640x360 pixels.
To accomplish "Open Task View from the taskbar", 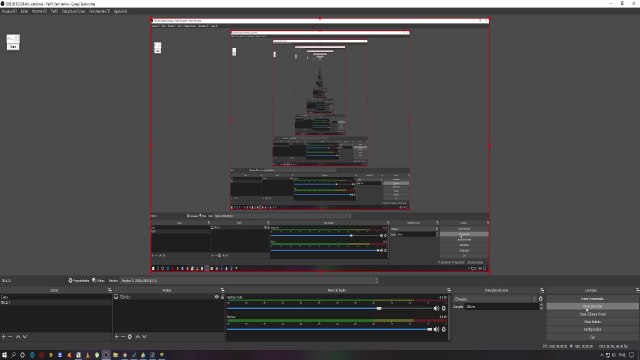I will coord(22,355).
